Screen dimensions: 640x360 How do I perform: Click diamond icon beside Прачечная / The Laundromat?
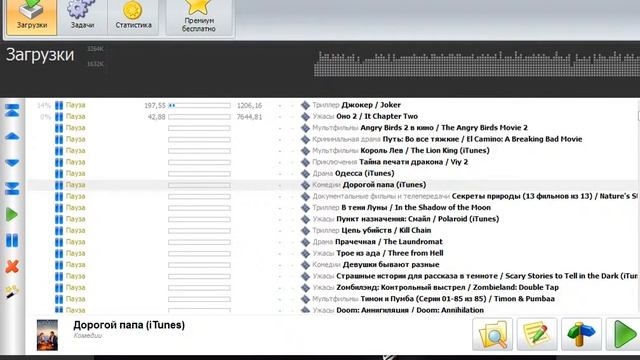[305, 242]
